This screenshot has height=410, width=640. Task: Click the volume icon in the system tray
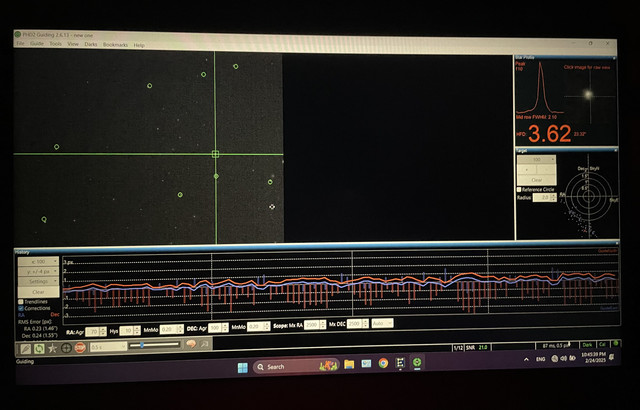coord(563,359)
